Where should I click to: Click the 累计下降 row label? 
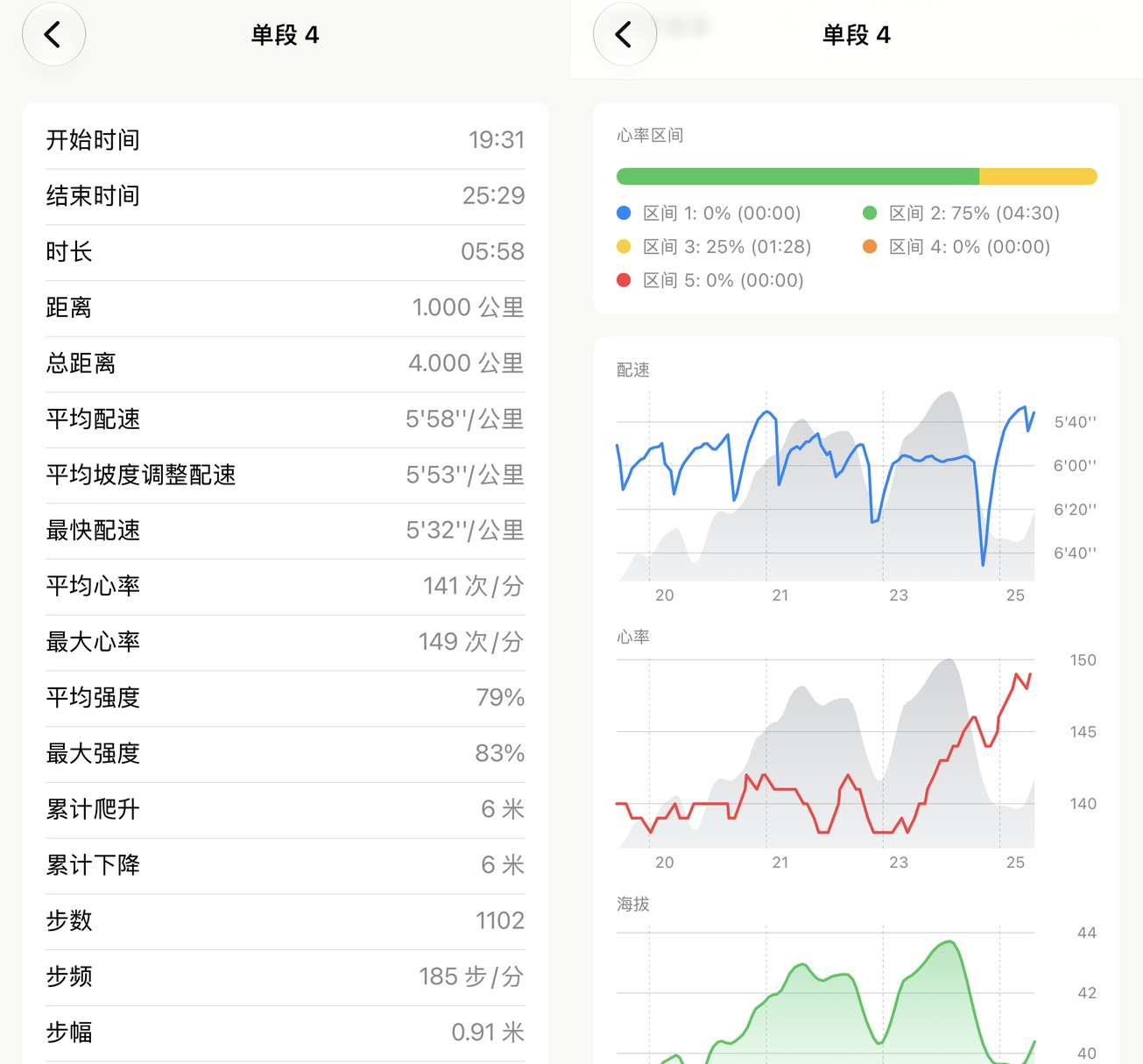click(x=93, y=865)
